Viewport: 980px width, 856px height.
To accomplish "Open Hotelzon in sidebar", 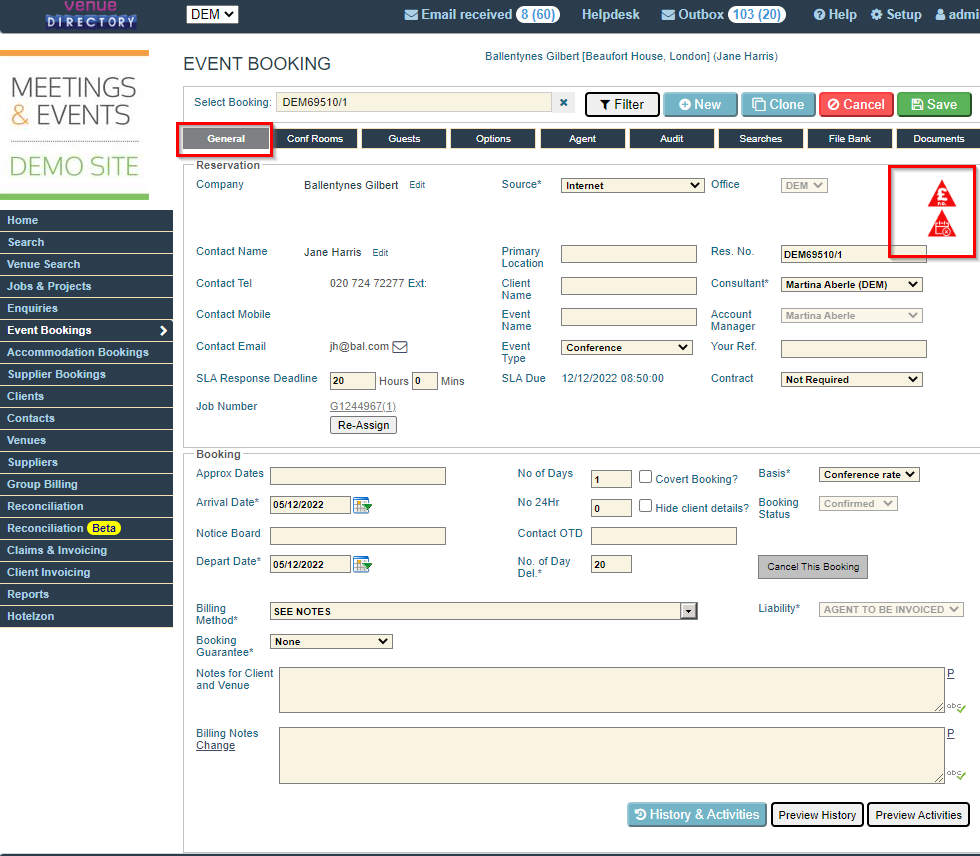I will (x=86, y=616).
